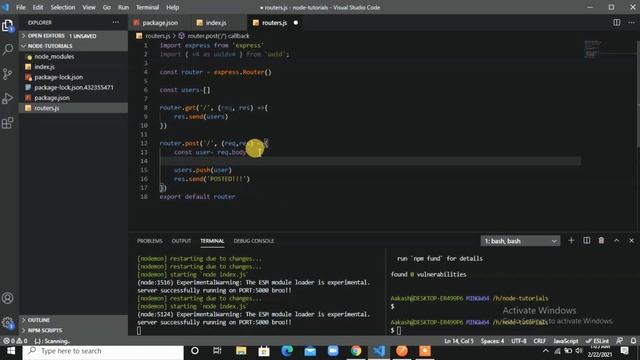Open the Accounts menu icon

coord(8,298)
